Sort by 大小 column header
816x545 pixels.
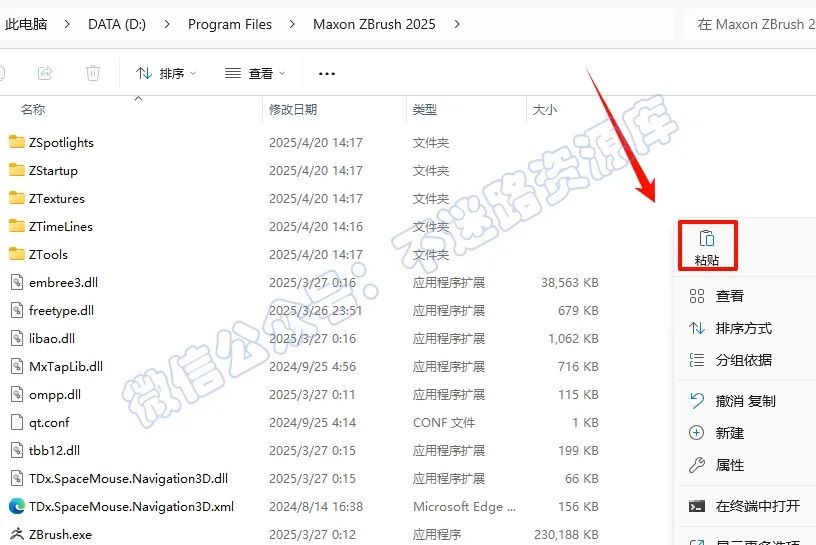545,109
